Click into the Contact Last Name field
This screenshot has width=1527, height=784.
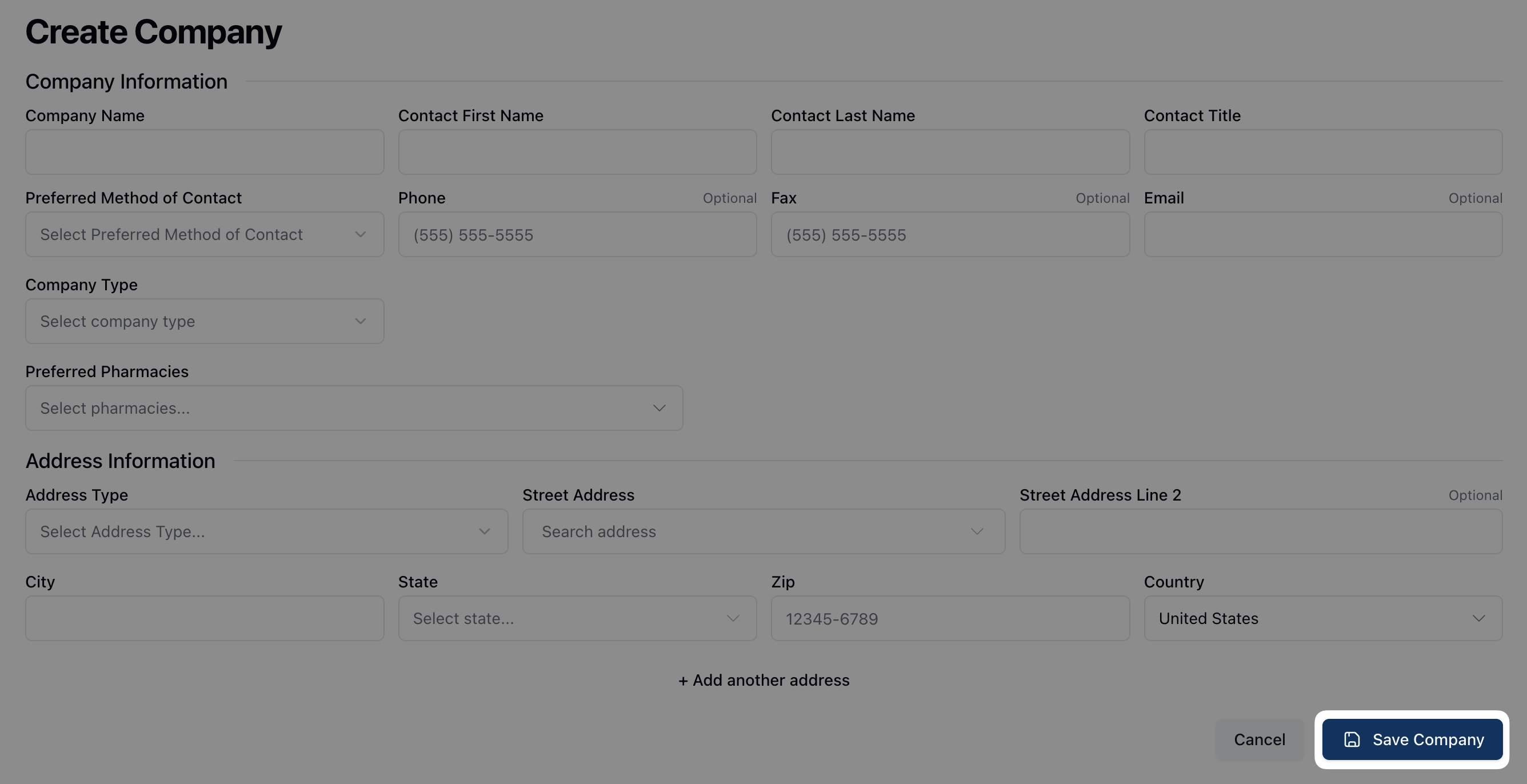[x=950, y=153]
